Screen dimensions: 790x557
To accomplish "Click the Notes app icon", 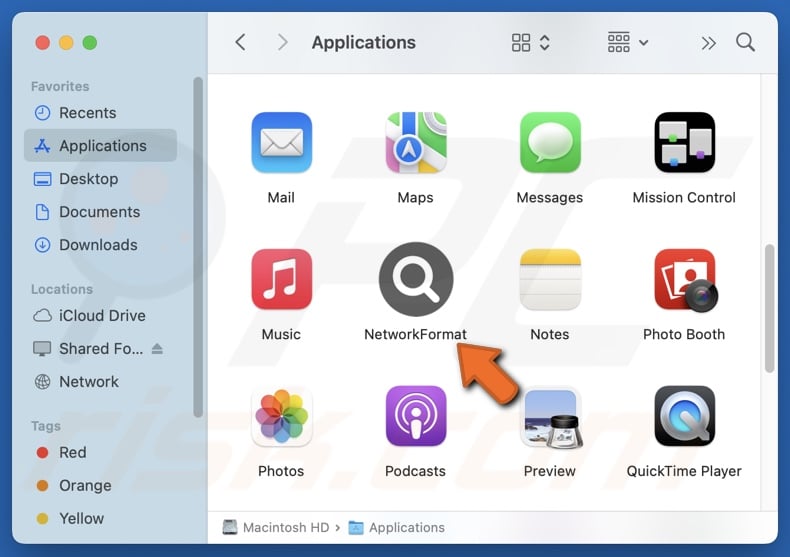I will pos(550,279).
